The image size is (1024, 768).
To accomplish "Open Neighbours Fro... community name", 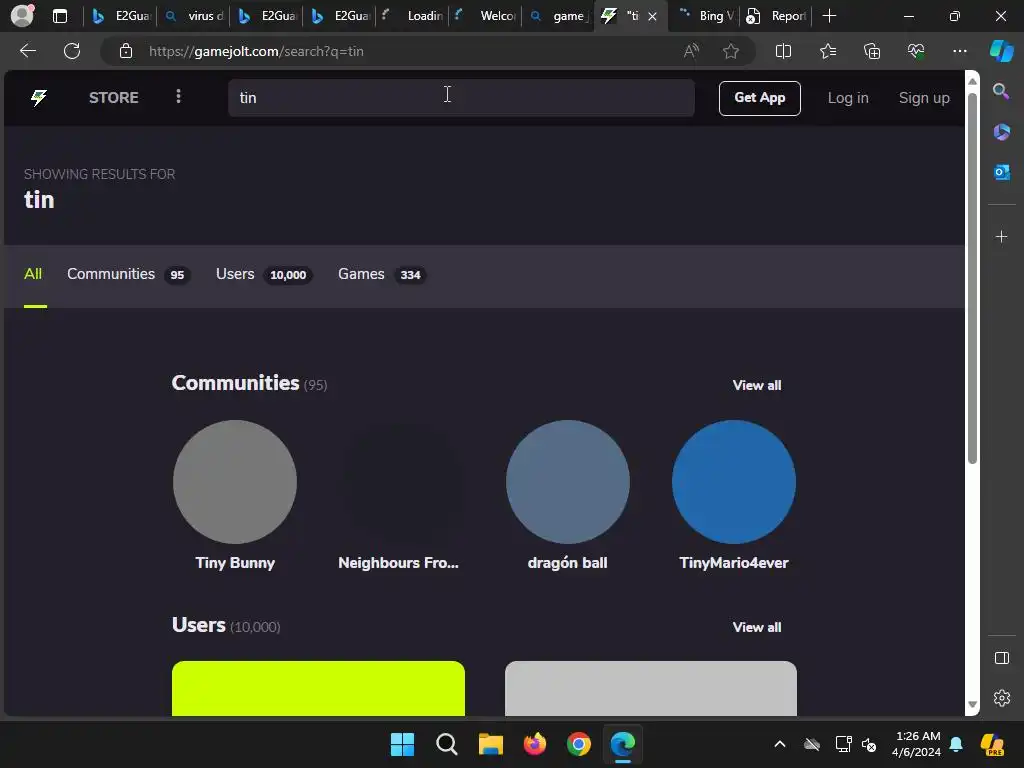I will pos(398,563).
